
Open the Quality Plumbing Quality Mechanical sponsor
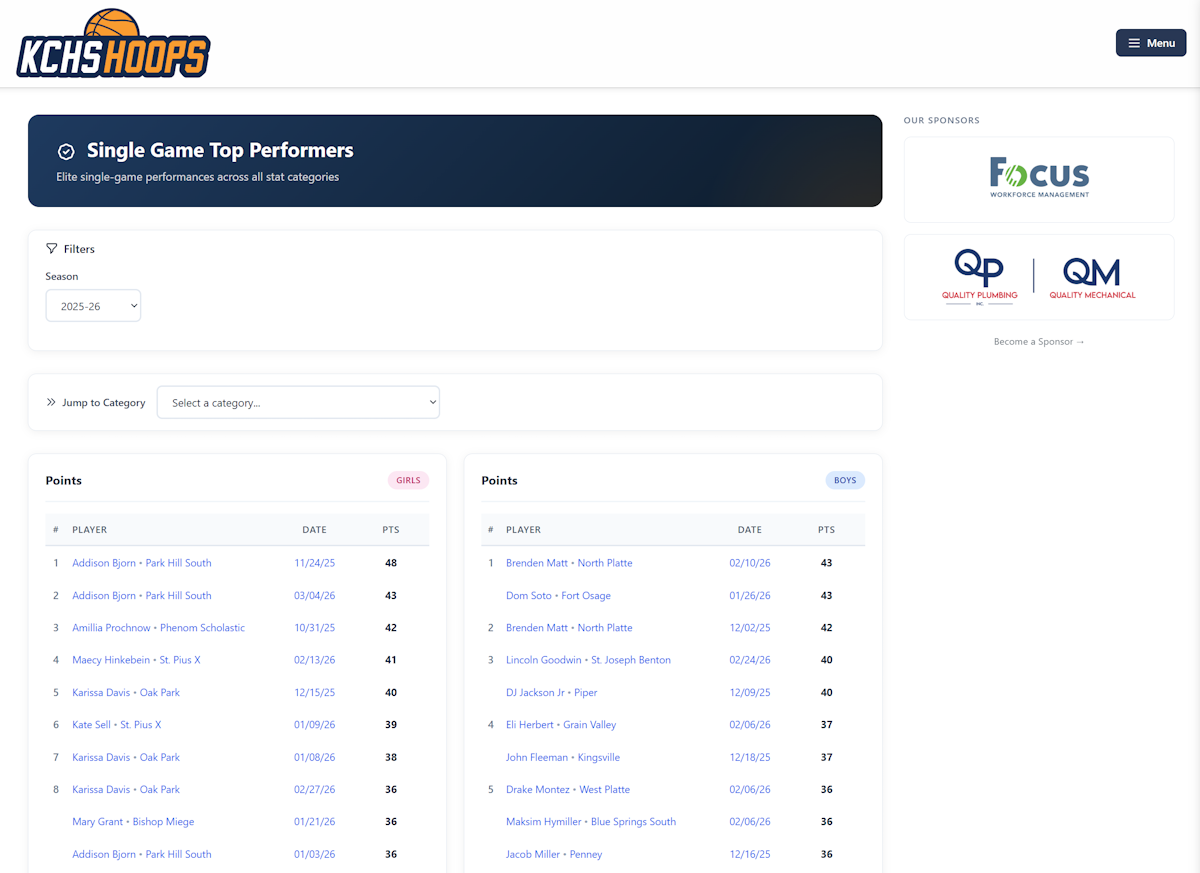pos(1039,277)
